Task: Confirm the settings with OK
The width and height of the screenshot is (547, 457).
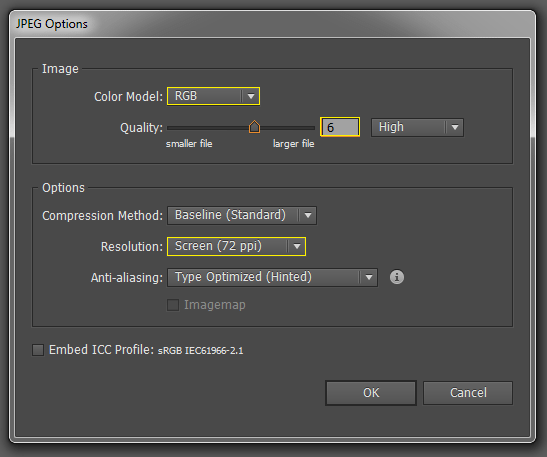Action: pos(371,393)
